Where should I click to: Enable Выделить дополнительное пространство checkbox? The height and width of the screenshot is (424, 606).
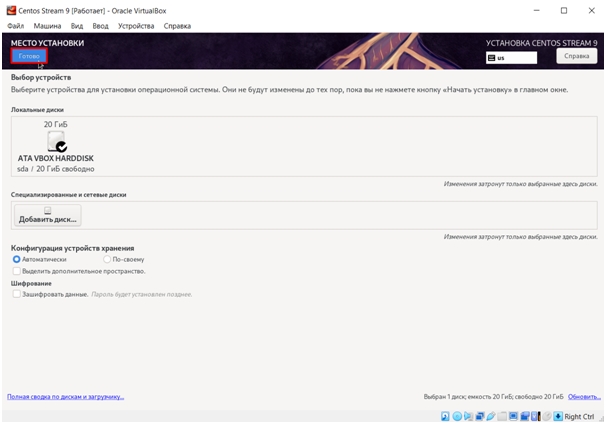(x=16, y=271)
